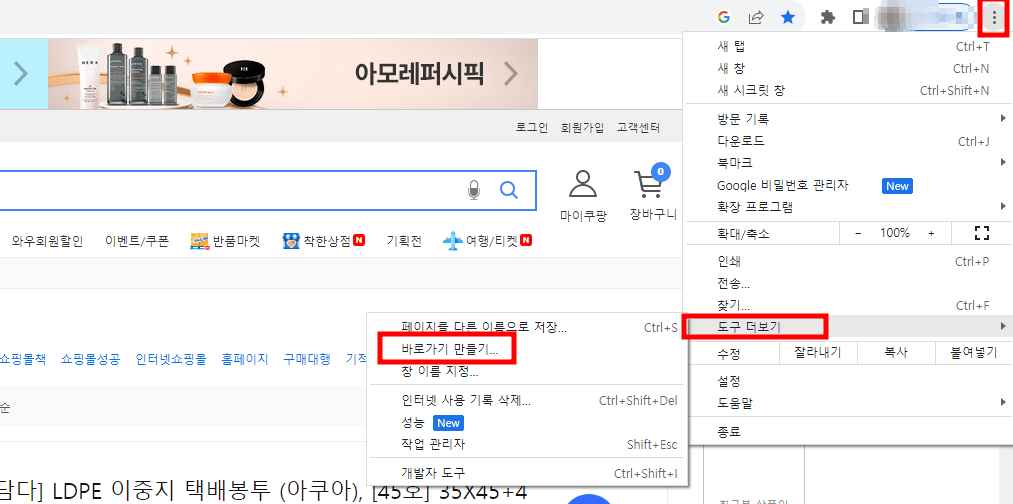Click 구매대행 related keyword link

tap(307, 359)
